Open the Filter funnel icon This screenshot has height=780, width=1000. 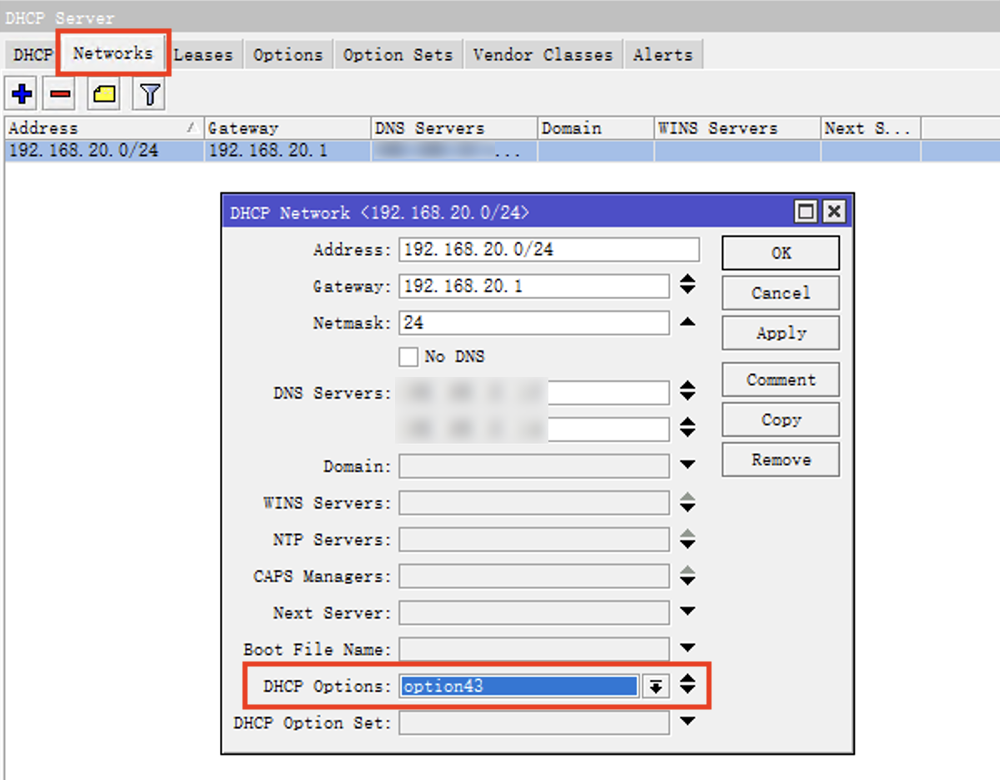[150, 95]
